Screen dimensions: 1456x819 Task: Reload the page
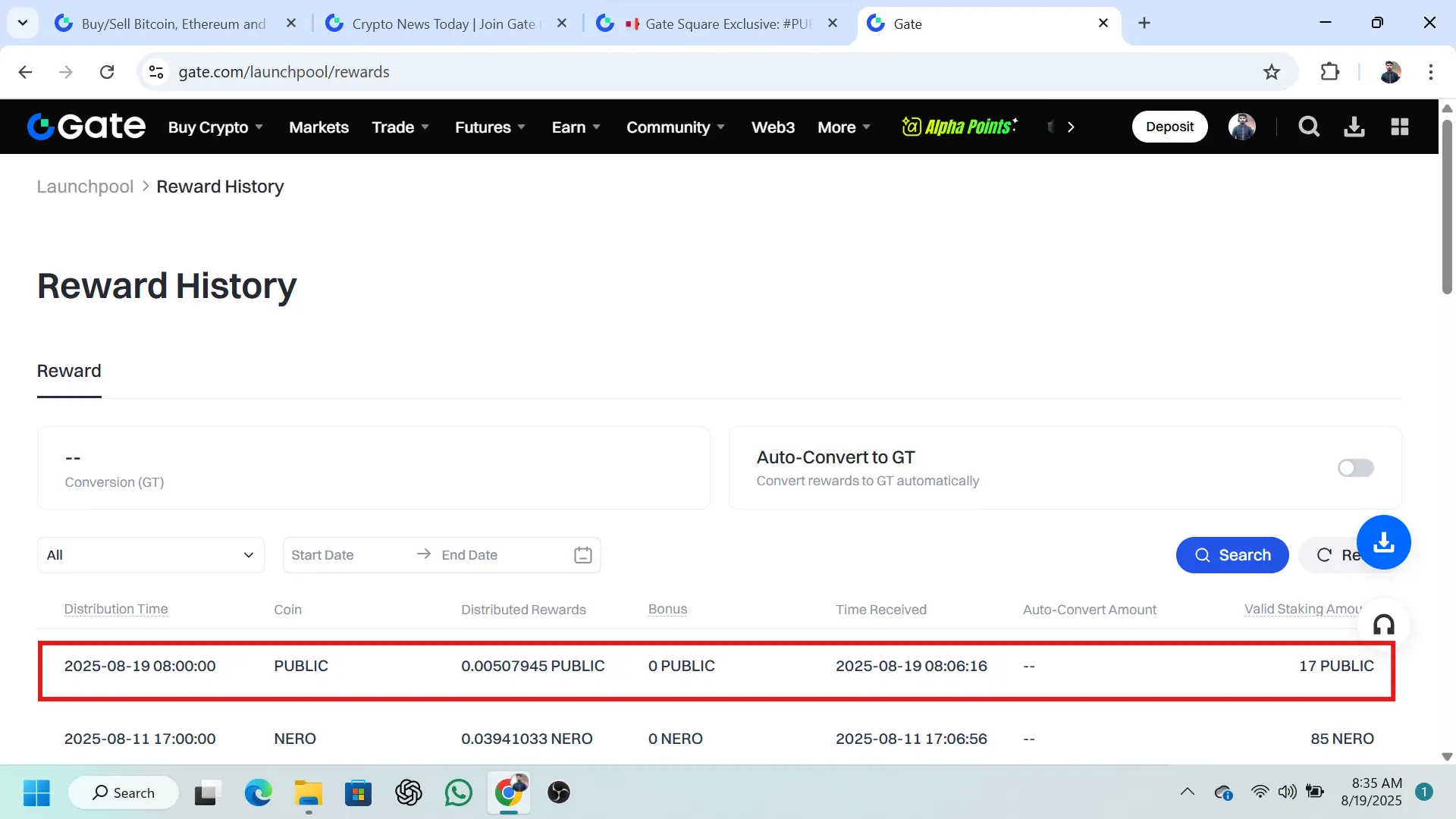(x=107, y=72)
